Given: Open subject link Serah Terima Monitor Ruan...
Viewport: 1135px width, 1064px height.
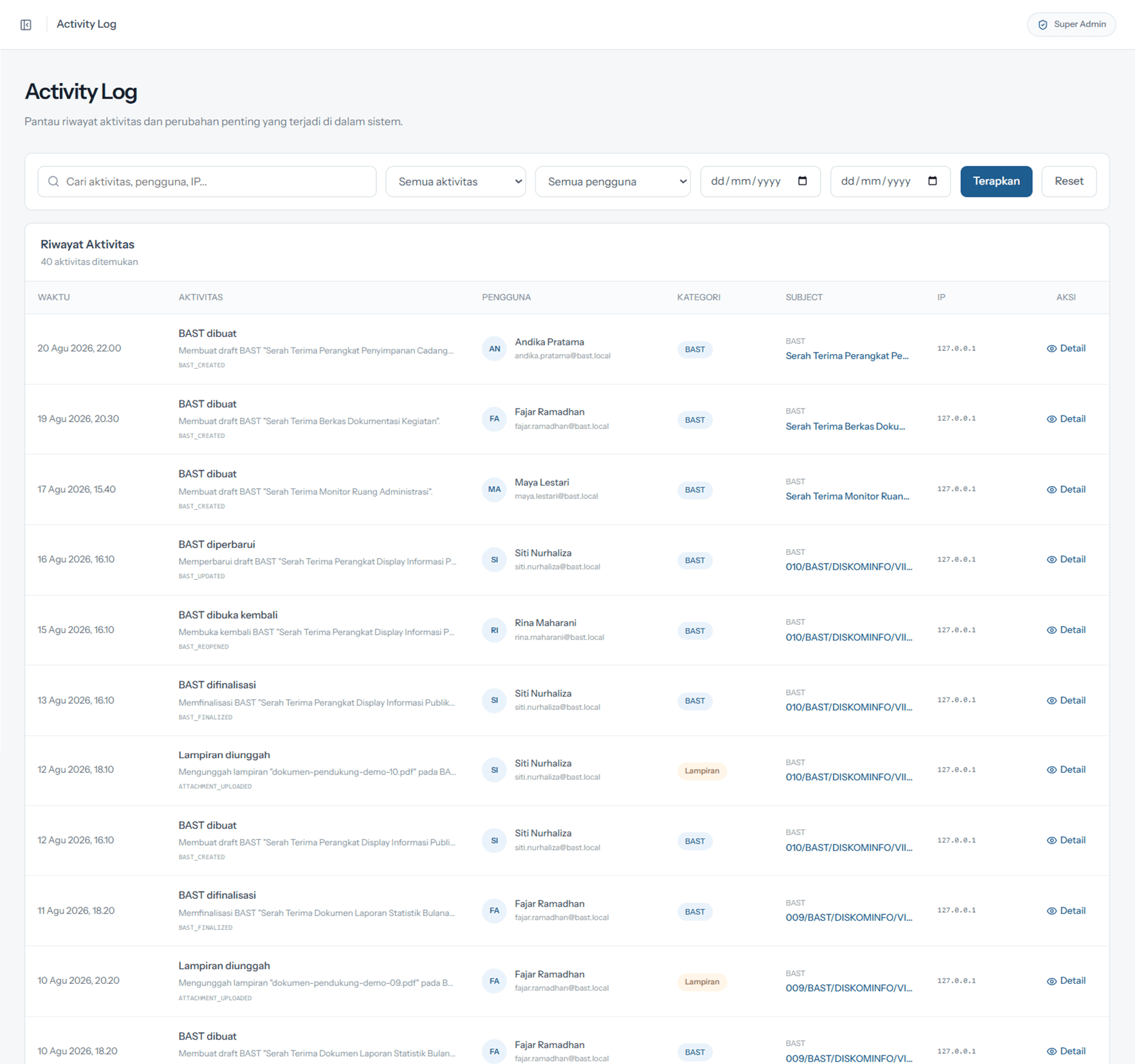Looking at the screenshot, I should [847, 496].
